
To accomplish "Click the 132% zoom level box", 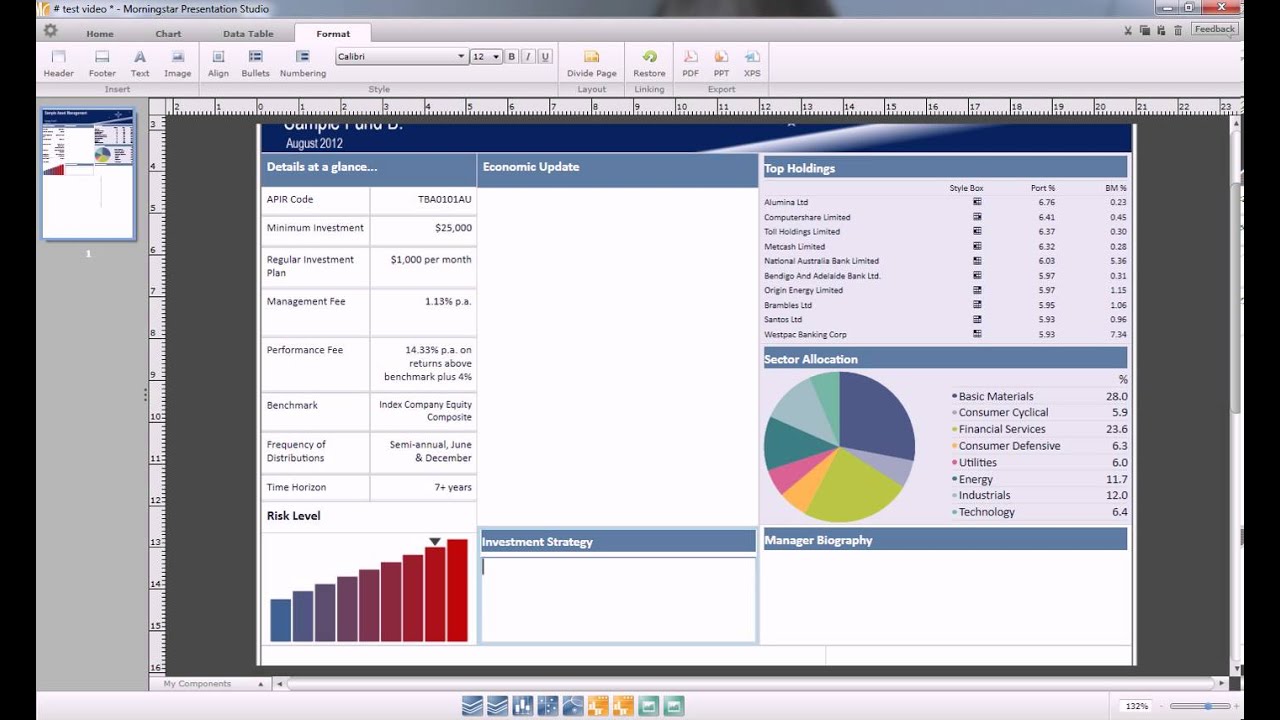I will [1137, 706].
